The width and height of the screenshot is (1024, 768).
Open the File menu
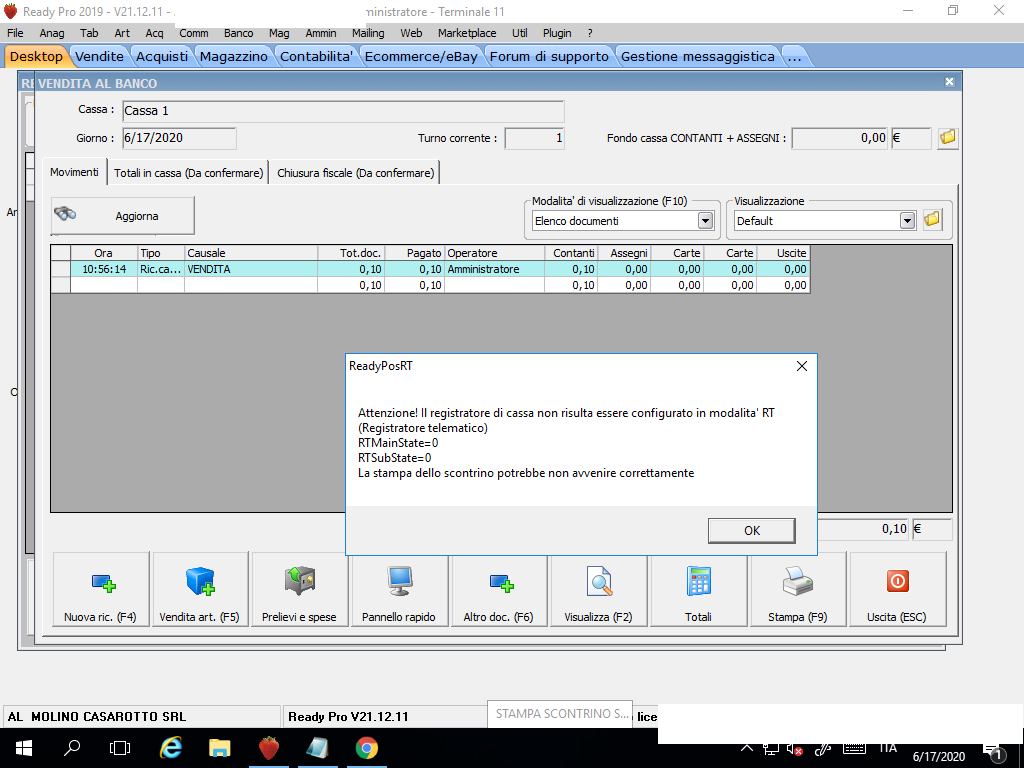[x=15, y=33]
